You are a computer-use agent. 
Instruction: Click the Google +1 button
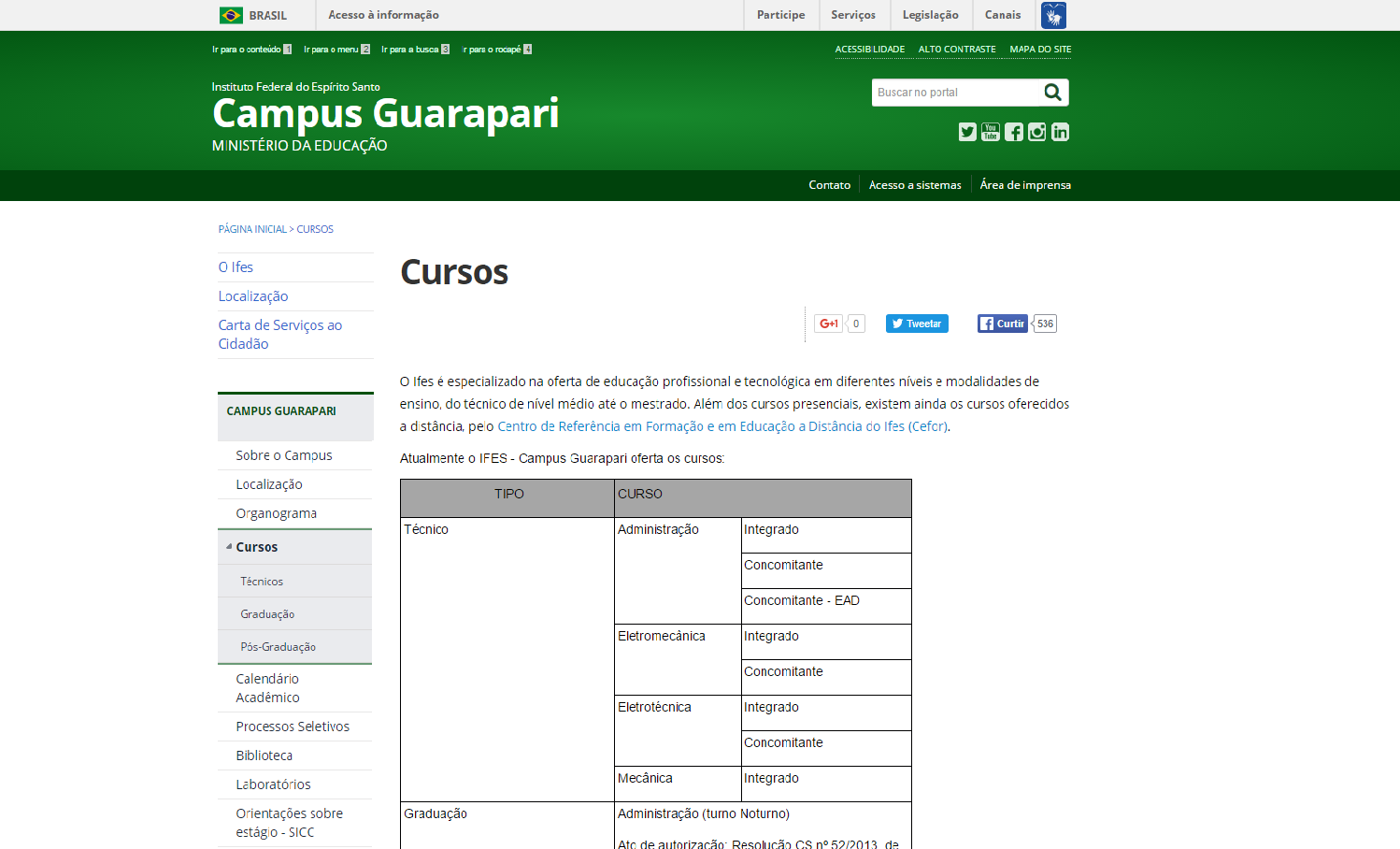(829, 324)
